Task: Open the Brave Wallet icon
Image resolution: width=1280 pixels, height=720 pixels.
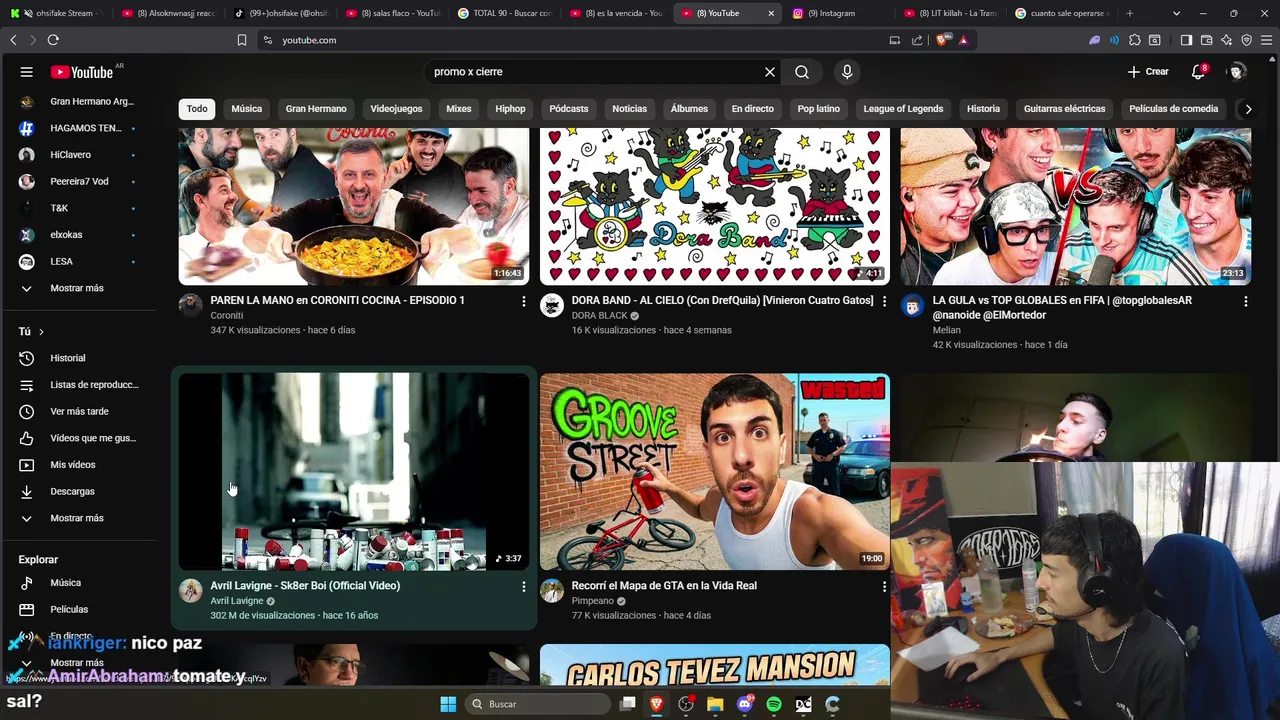Action: click(1207, 40)
